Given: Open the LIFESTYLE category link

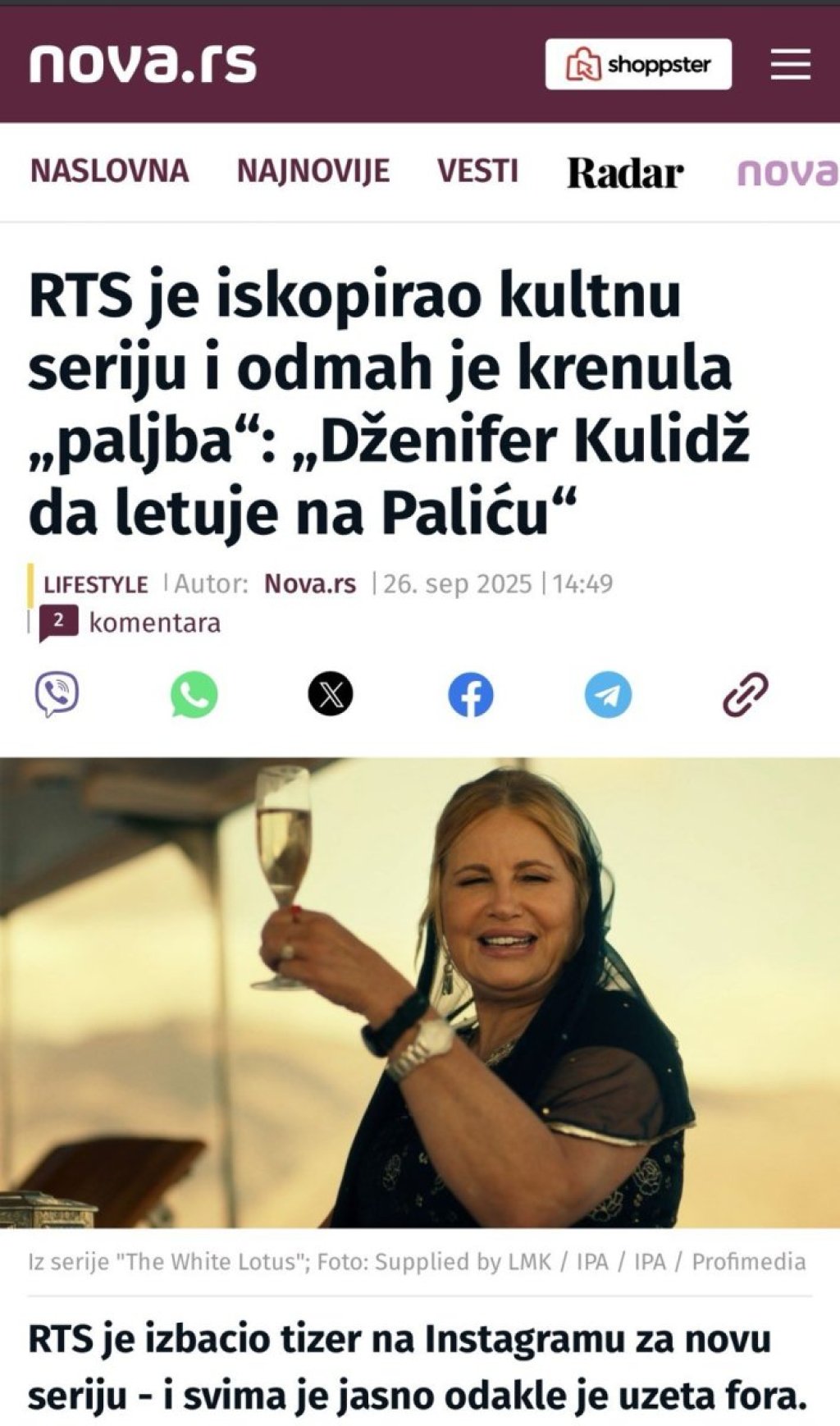Looking at the screenshot, I should point(95,584).
